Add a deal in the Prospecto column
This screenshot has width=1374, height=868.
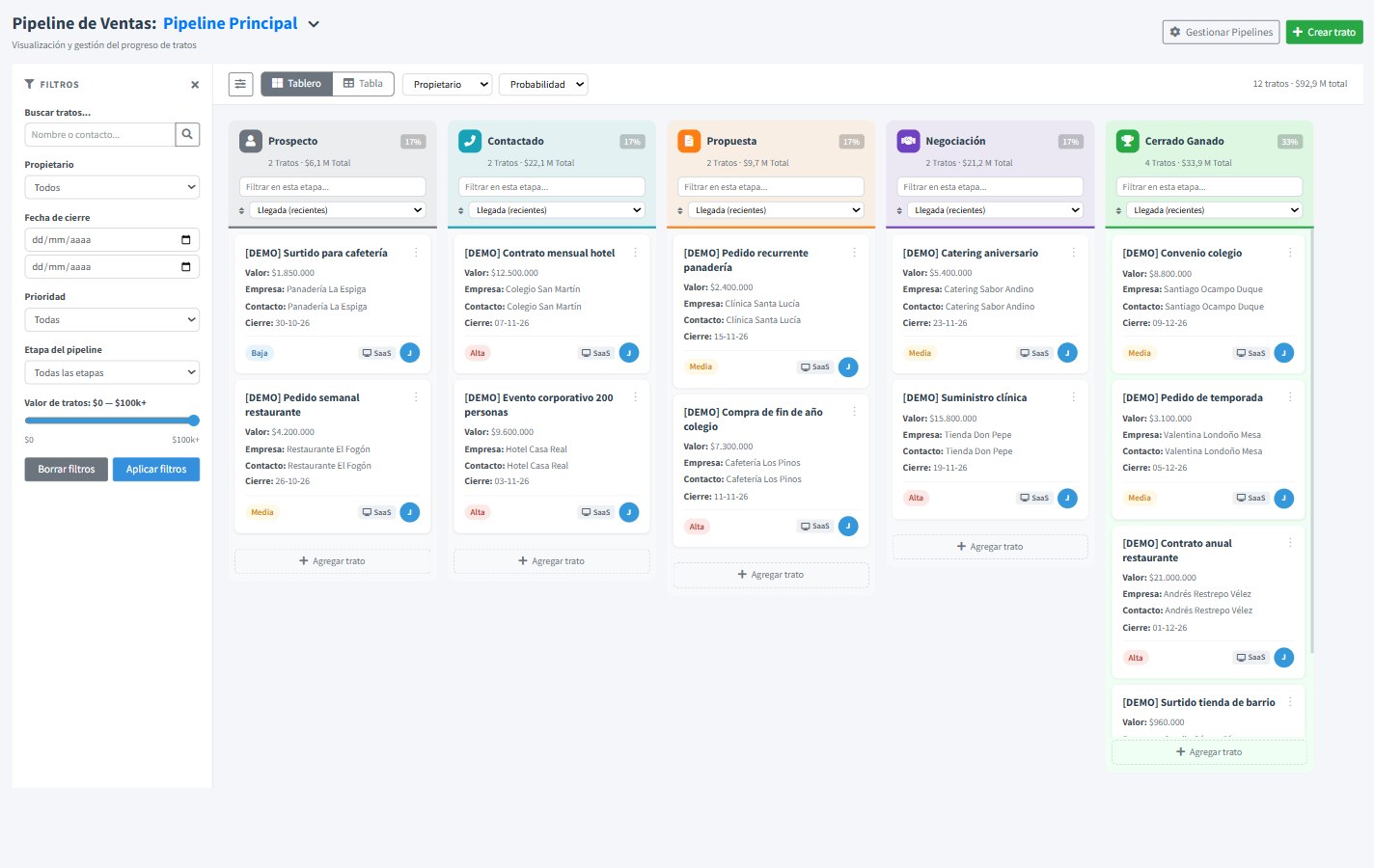coord(333,561)
